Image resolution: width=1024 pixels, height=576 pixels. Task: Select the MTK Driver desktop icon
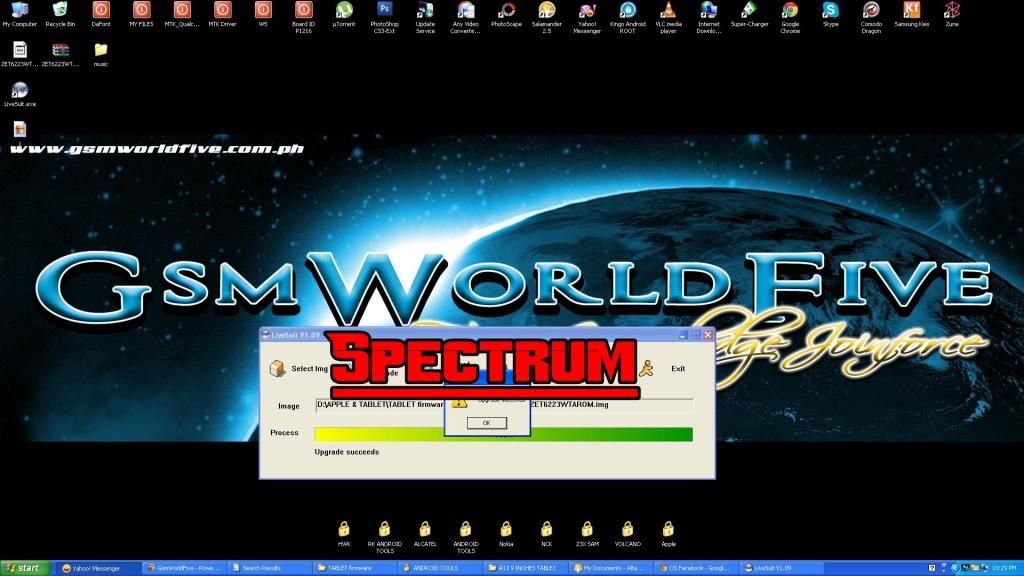pos(222,14)
